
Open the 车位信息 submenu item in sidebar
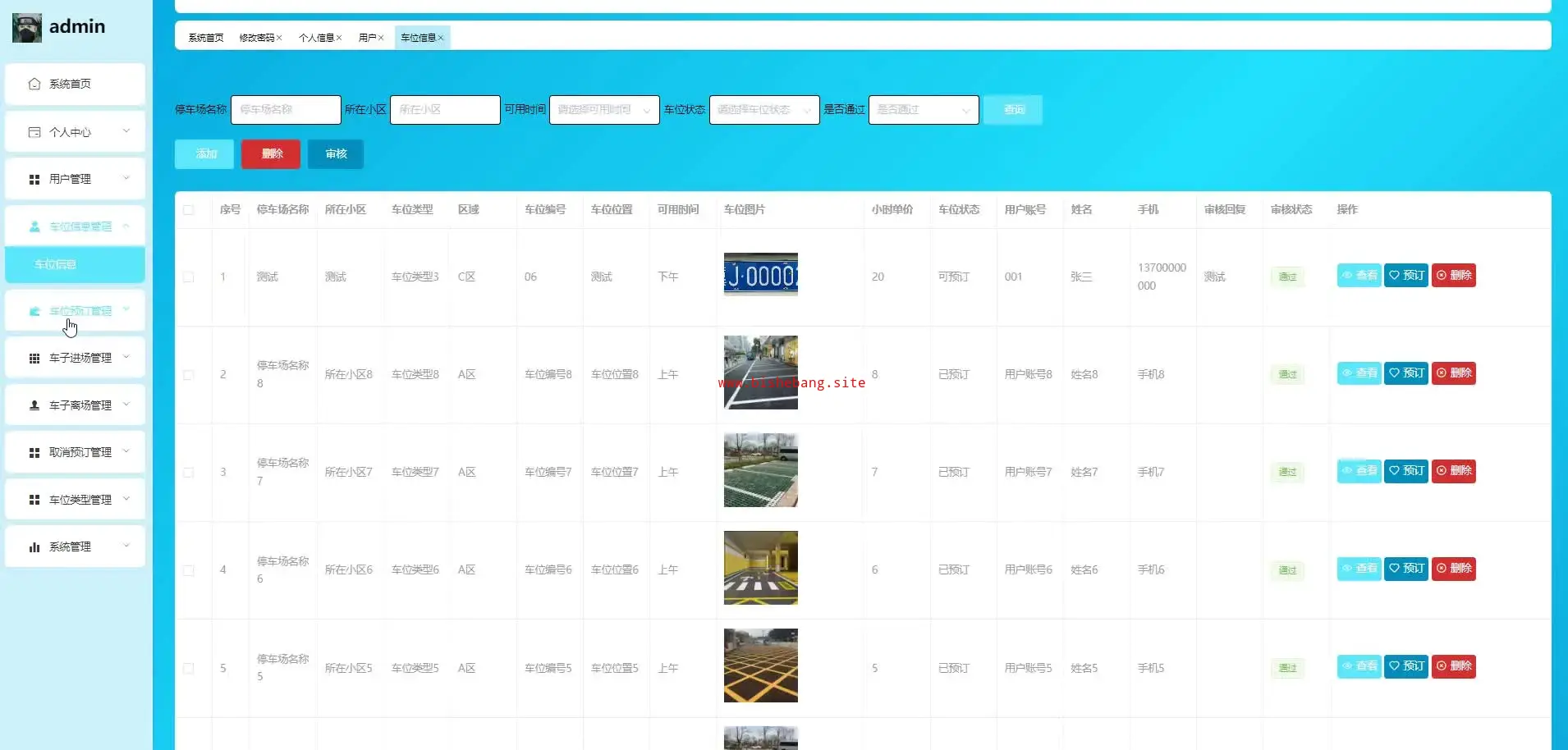click(x=56, y=264)
